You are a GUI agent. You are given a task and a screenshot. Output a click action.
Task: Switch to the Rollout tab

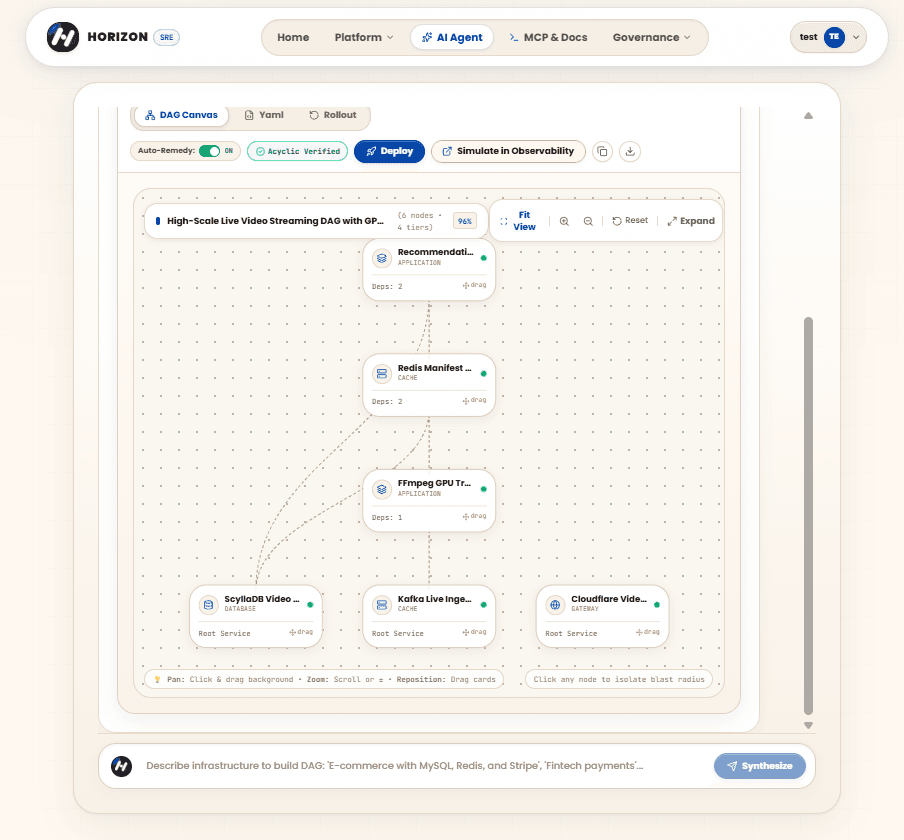click(x=333, y=115)
